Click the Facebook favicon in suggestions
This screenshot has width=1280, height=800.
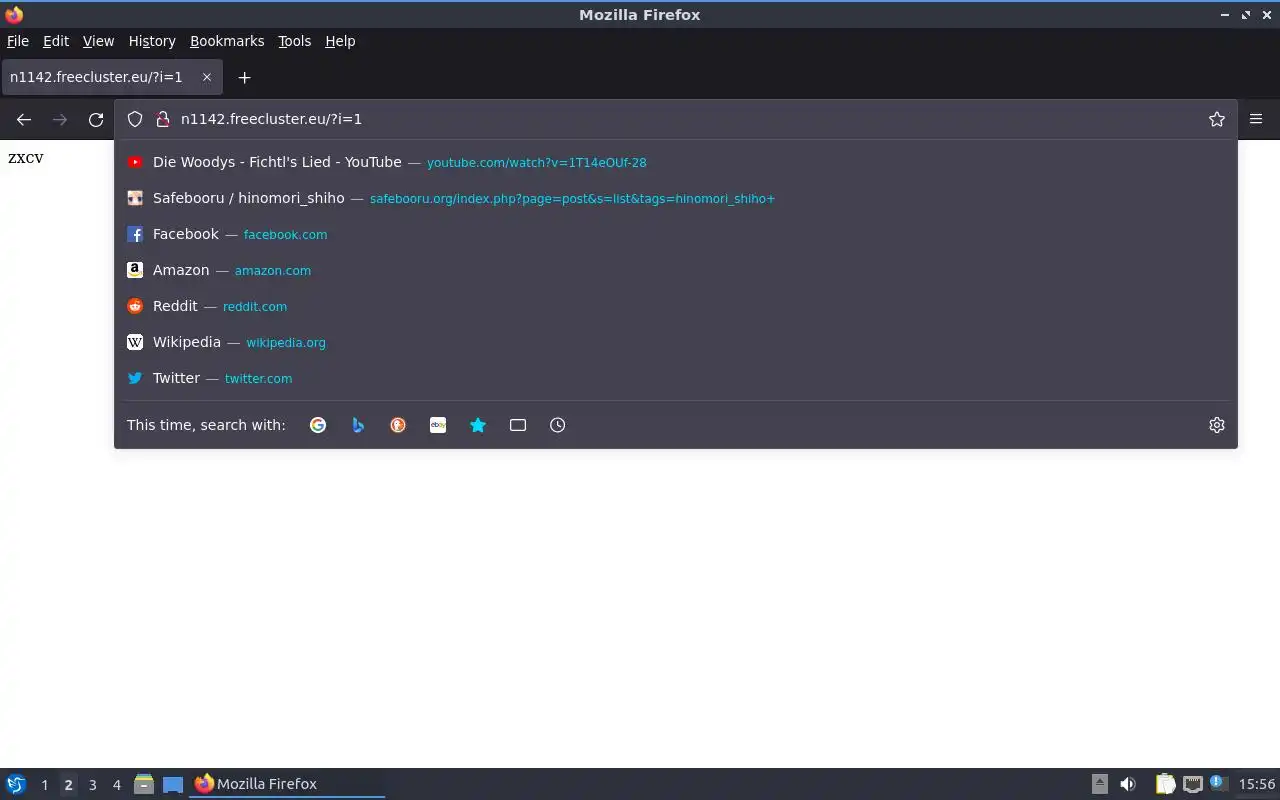135,234
